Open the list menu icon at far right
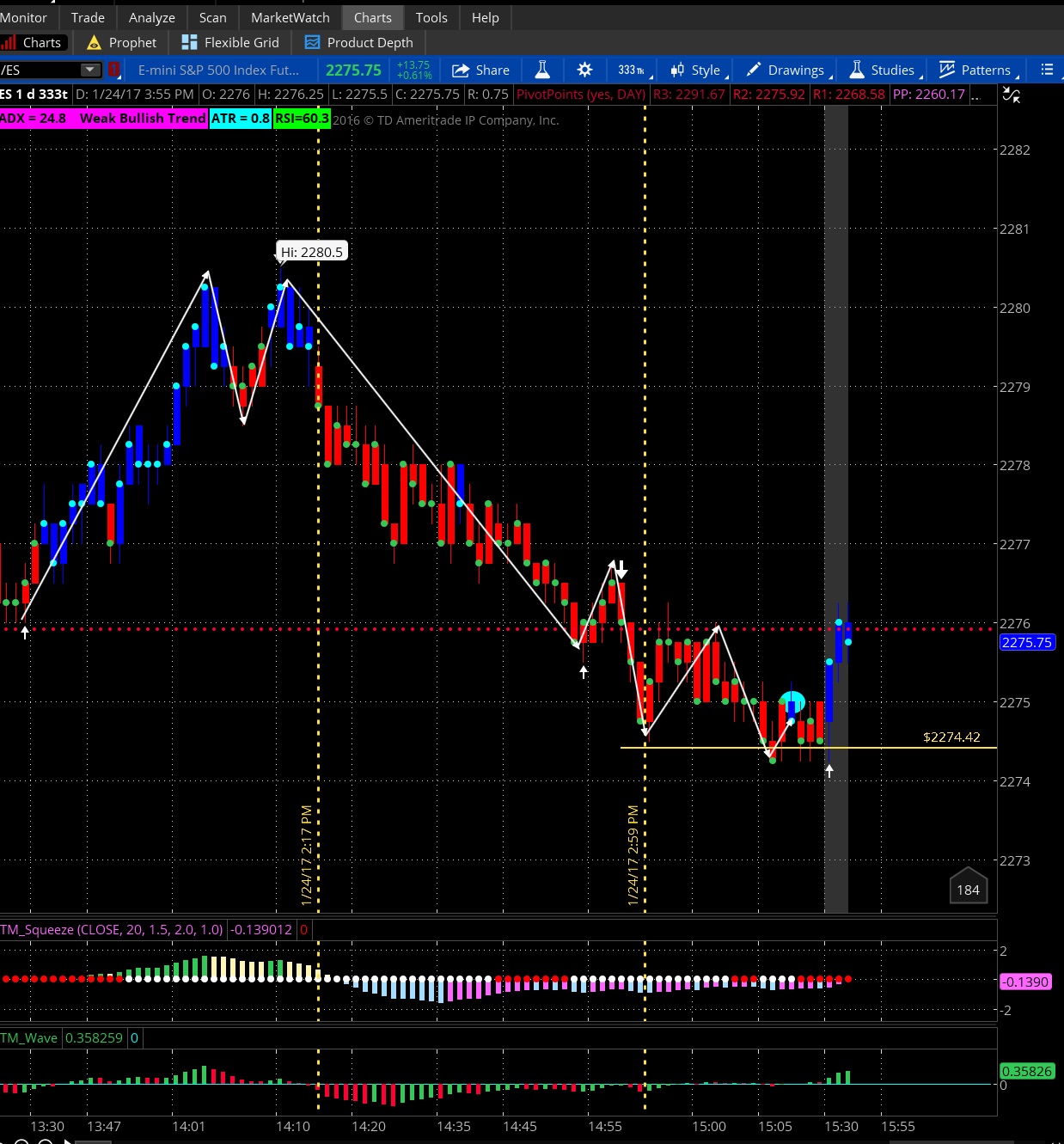 1046,70
